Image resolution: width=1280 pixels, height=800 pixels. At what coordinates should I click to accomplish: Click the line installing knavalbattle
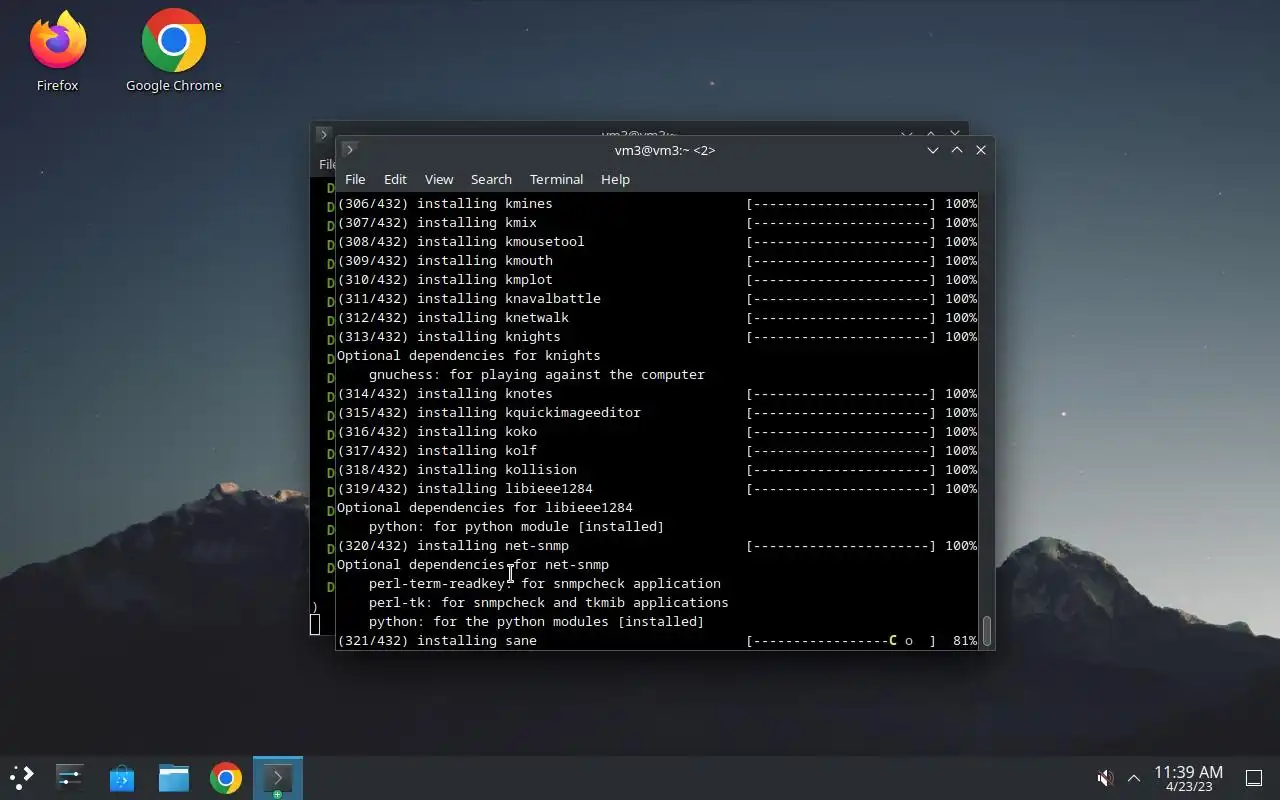point(657,298)
